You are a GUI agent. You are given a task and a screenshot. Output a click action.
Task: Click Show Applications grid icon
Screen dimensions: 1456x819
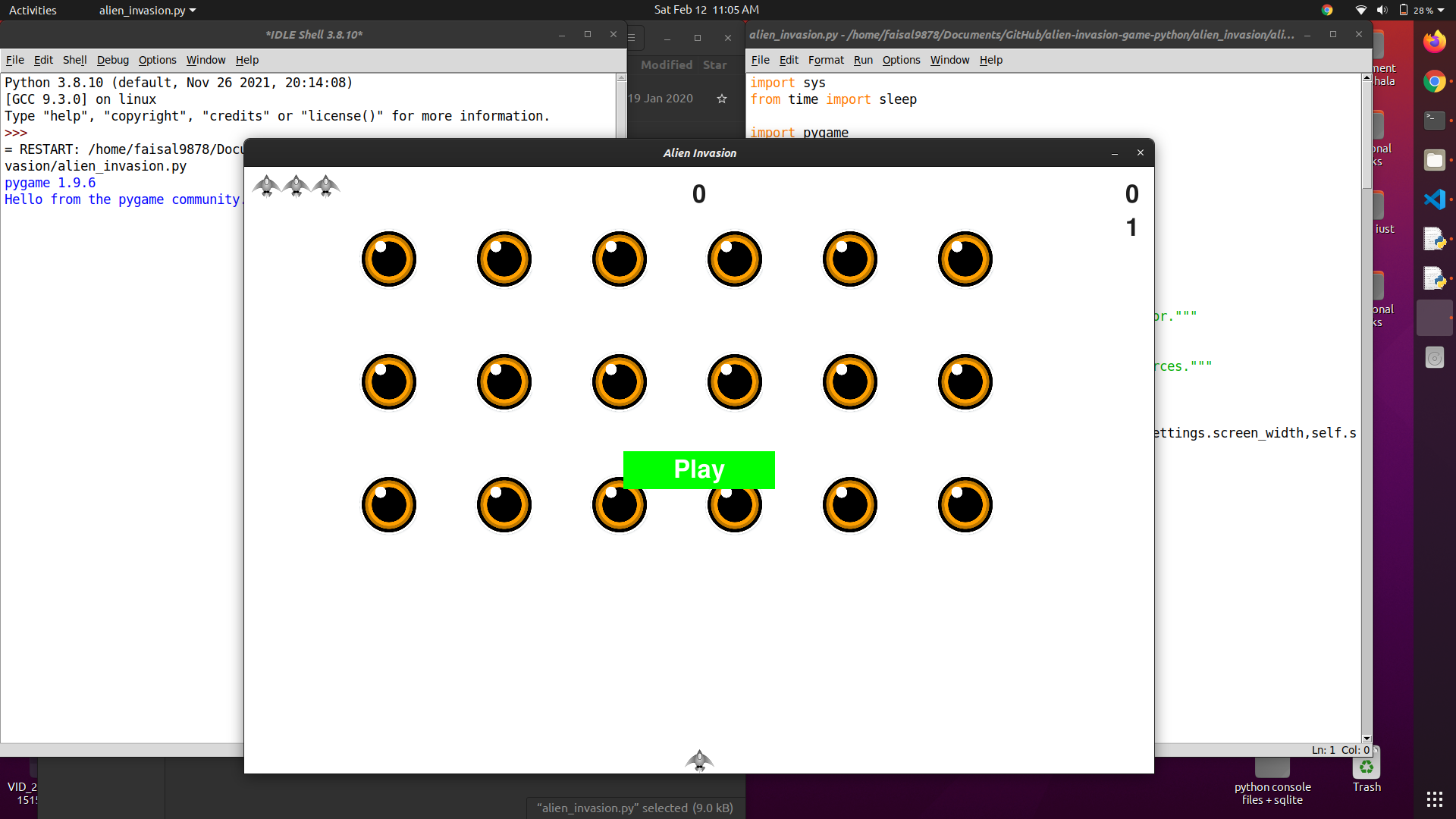tap(1434, 799)
